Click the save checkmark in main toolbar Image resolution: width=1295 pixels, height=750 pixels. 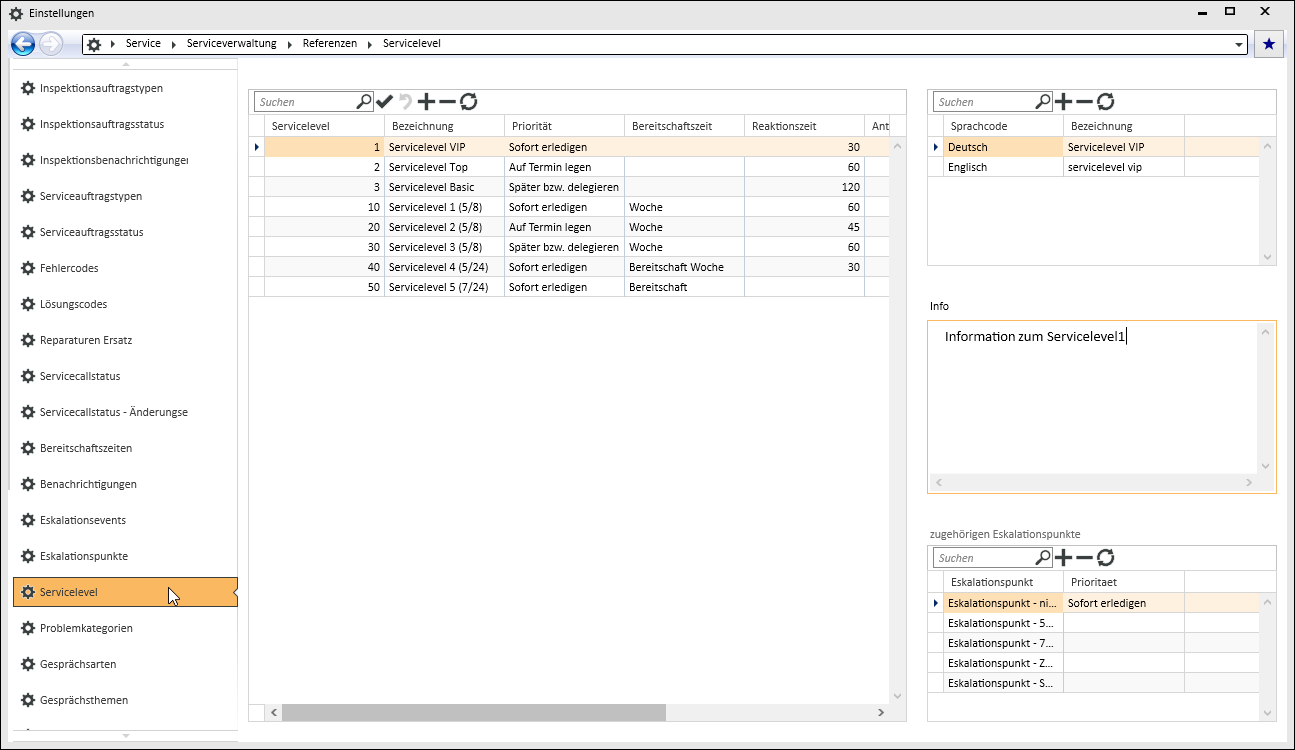click(385, 101)
